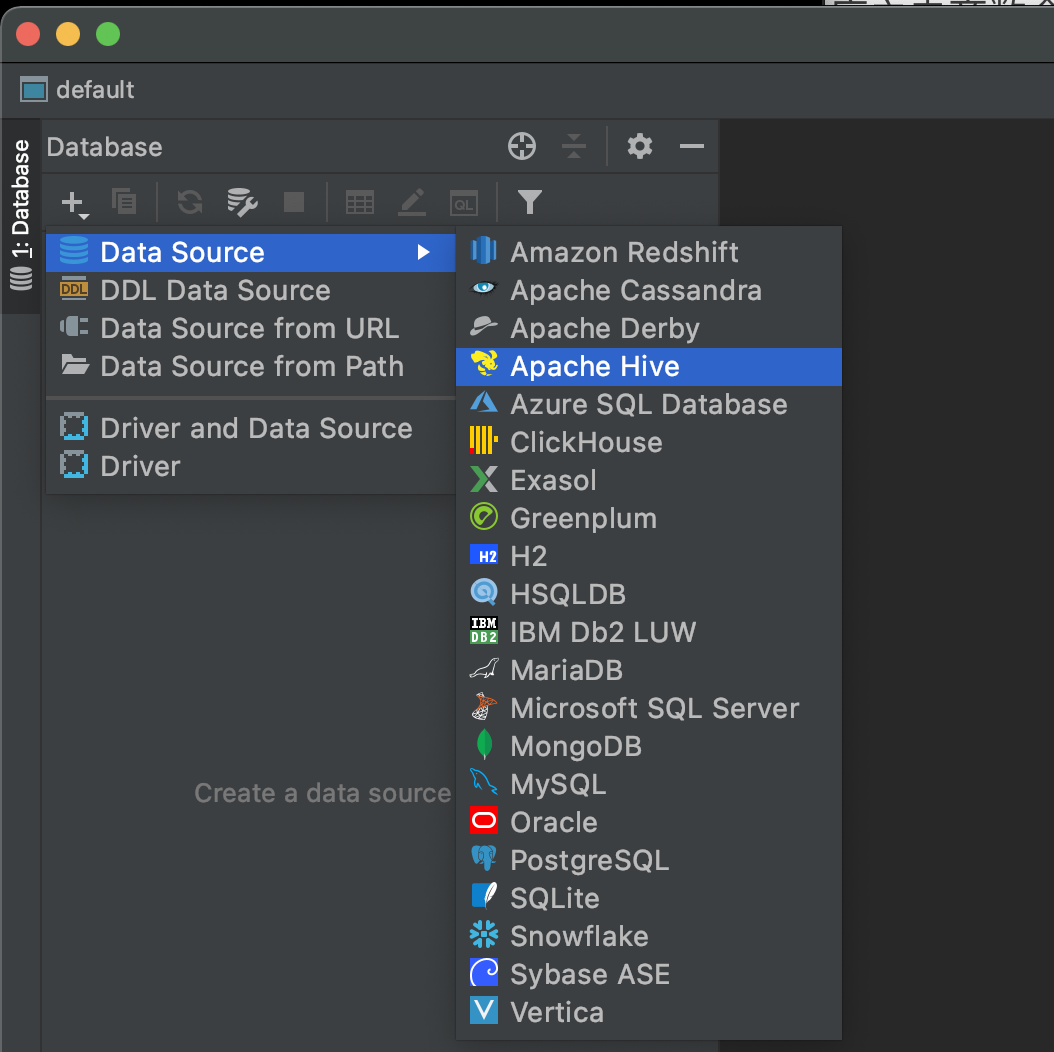Click the default project label

95,90
